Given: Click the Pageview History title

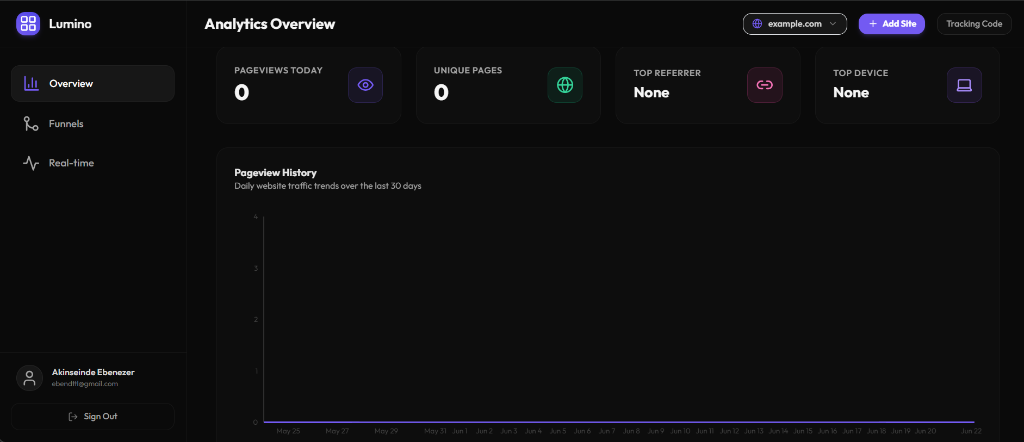Looking at the screenshot, I should point(276,173).
